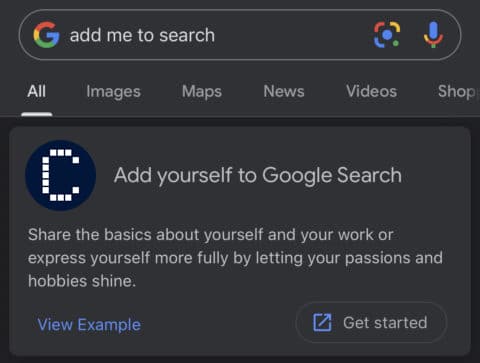Click the card description about passions and hobbies

[x=235, y=258]
